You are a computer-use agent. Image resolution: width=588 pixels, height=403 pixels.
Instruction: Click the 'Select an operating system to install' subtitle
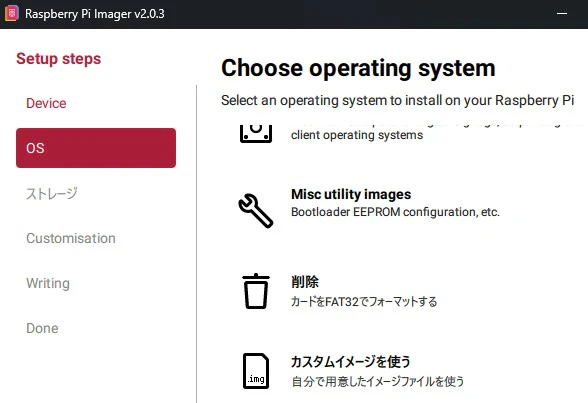click(398, 100)
